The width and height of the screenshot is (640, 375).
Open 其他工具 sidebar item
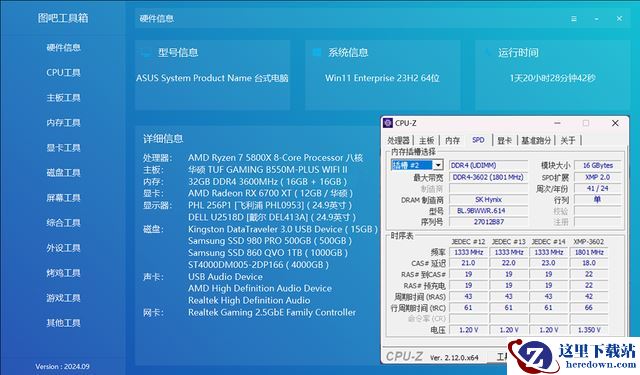coord(63,323)
